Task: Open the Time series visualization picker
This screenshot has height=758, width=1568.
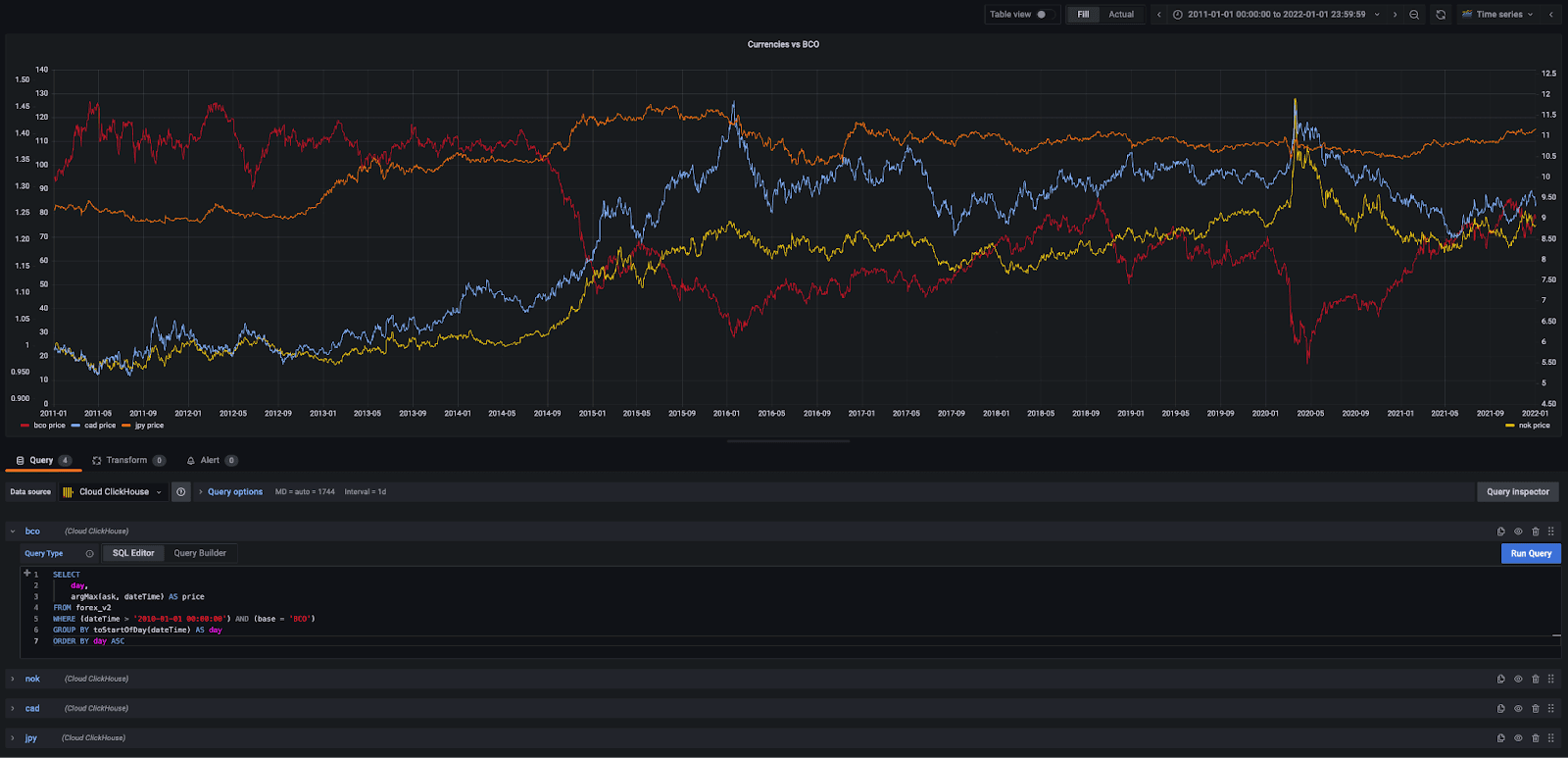Action: pos(1497,15)
